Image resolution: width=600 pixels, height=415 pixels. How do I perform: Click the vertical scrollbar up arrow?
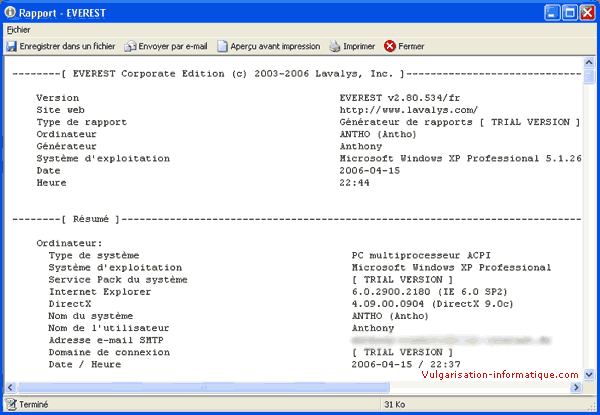tap(589, 62)
